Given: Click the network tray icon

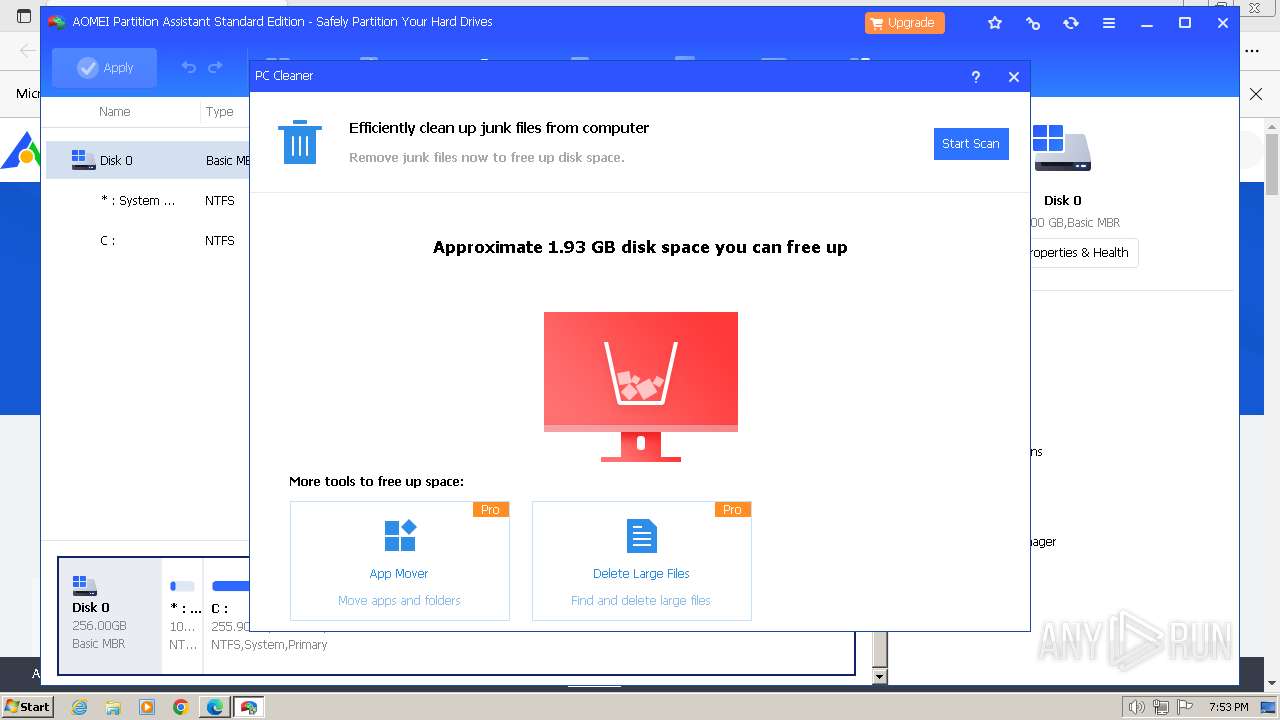Looking at the screenshot, I should click(1161, 707).
